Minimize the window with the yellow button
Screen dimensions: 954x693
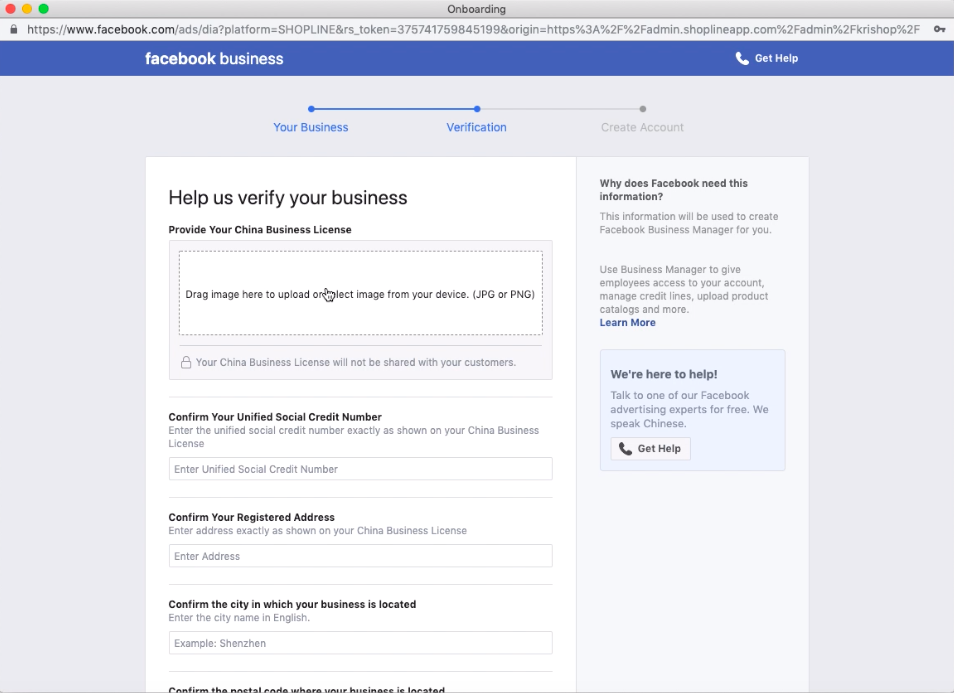click(x=27, y=9)
